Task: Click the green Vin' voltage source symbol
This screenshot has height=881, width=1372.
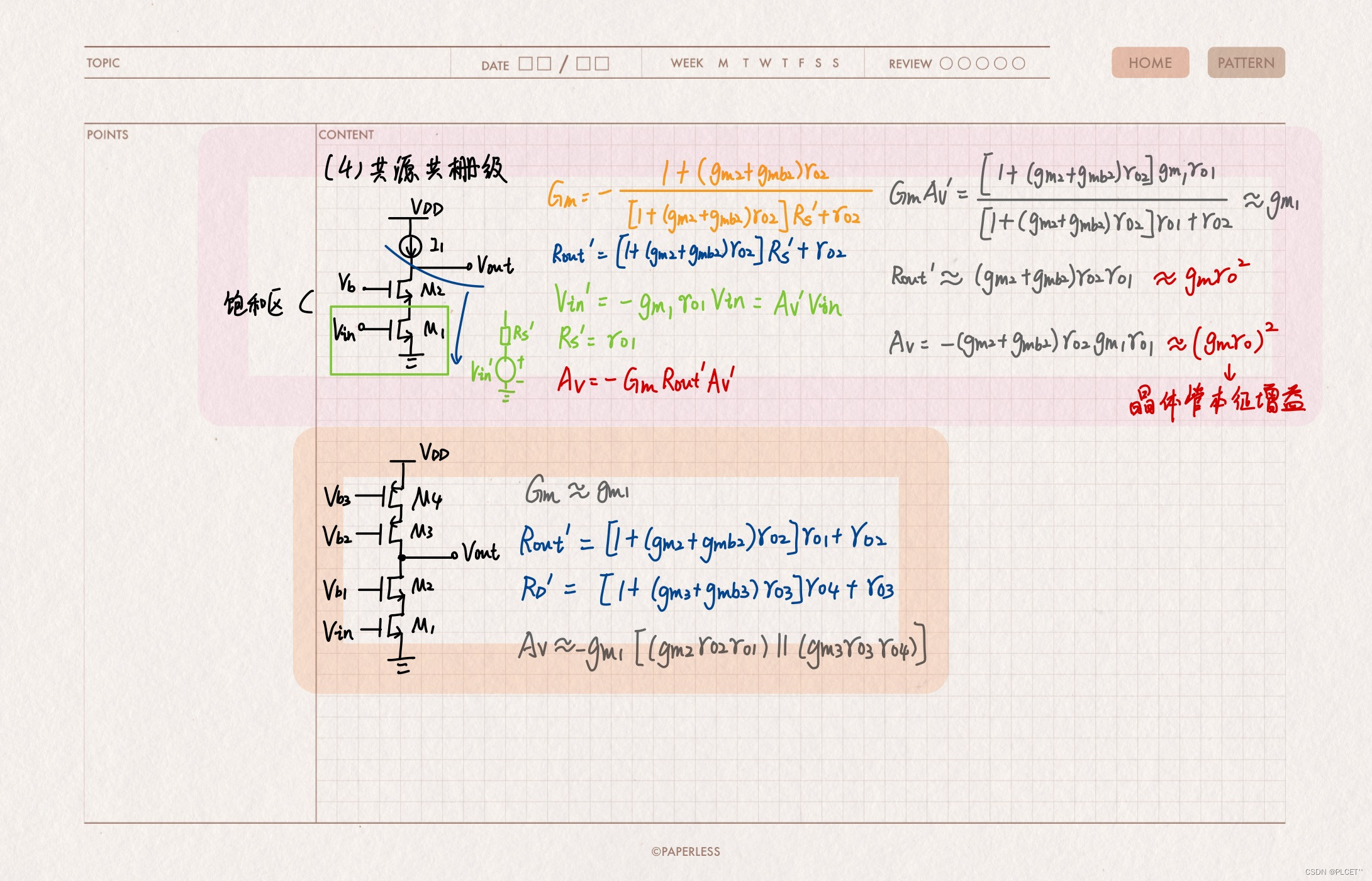Action: [x=506, y=370]
